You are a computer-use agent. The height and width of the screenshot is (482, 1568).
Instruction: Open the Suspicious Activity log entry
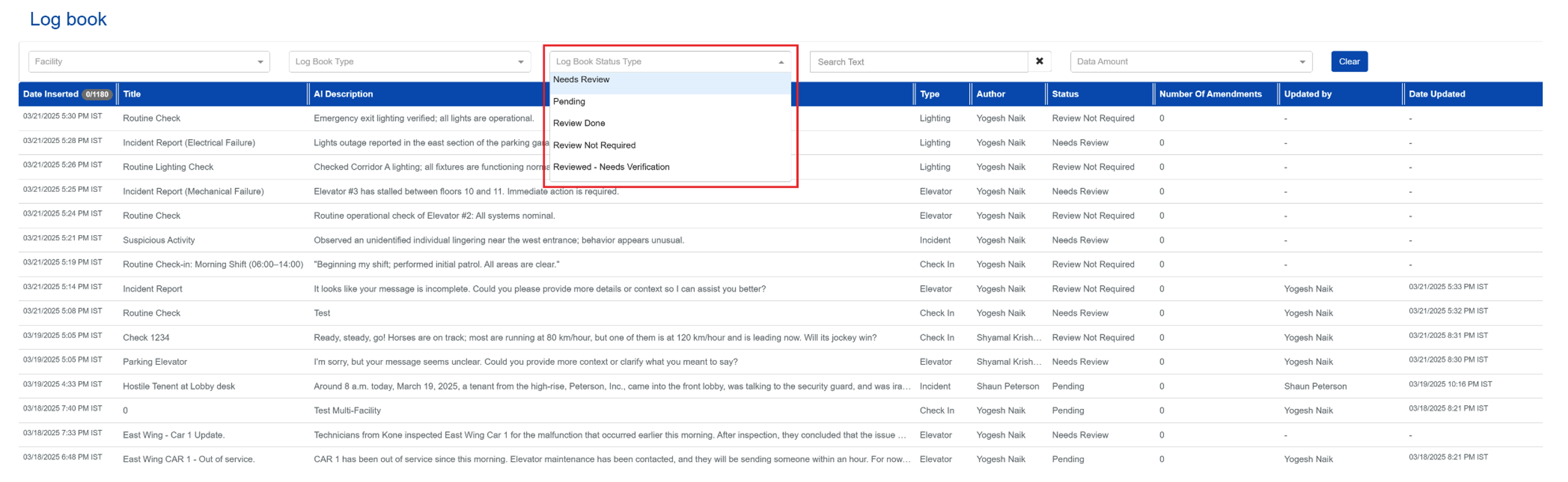point(159,240)
